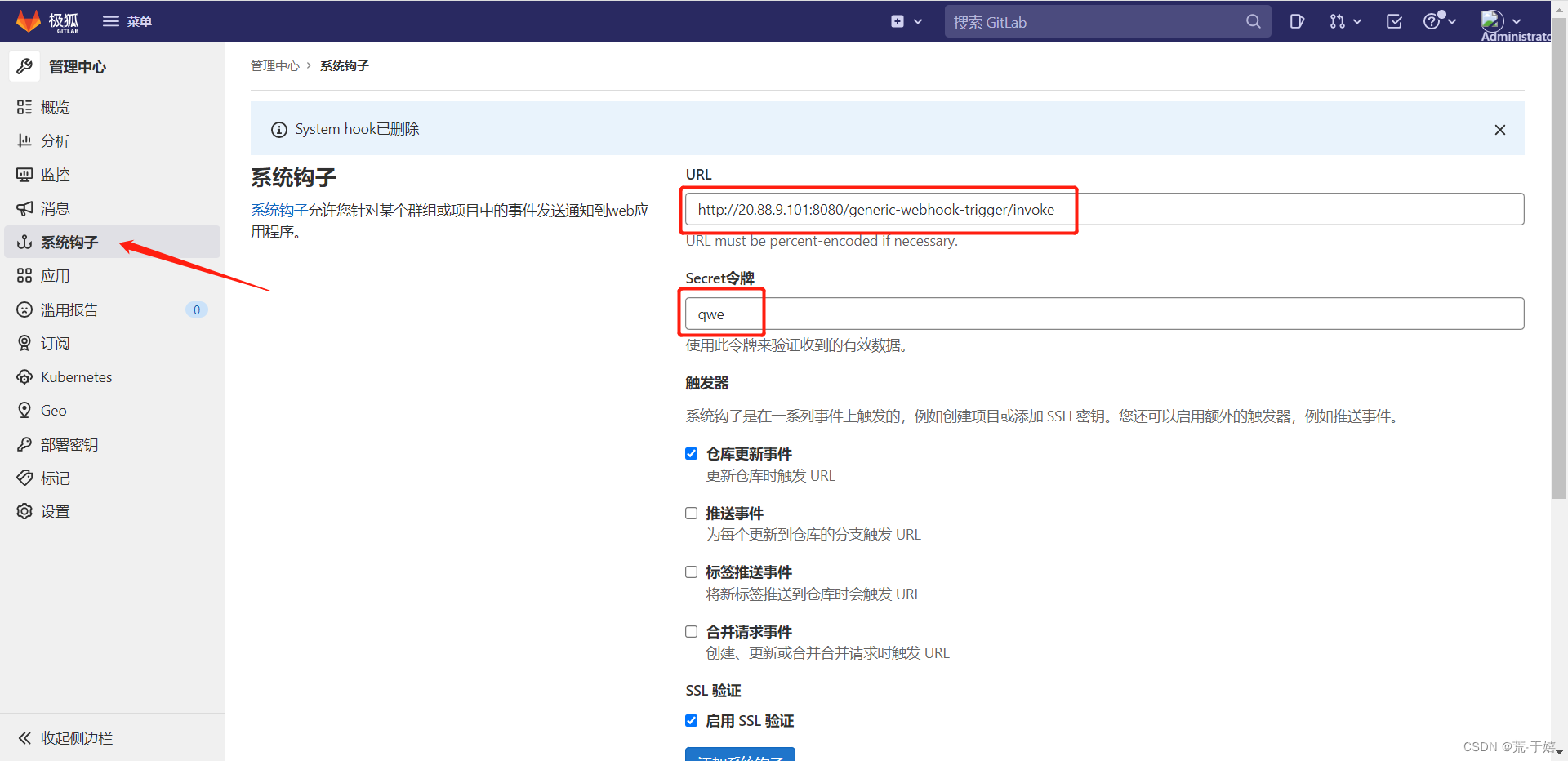
Task: Open the help question mark icon
Action: (x=1432, y=21)
